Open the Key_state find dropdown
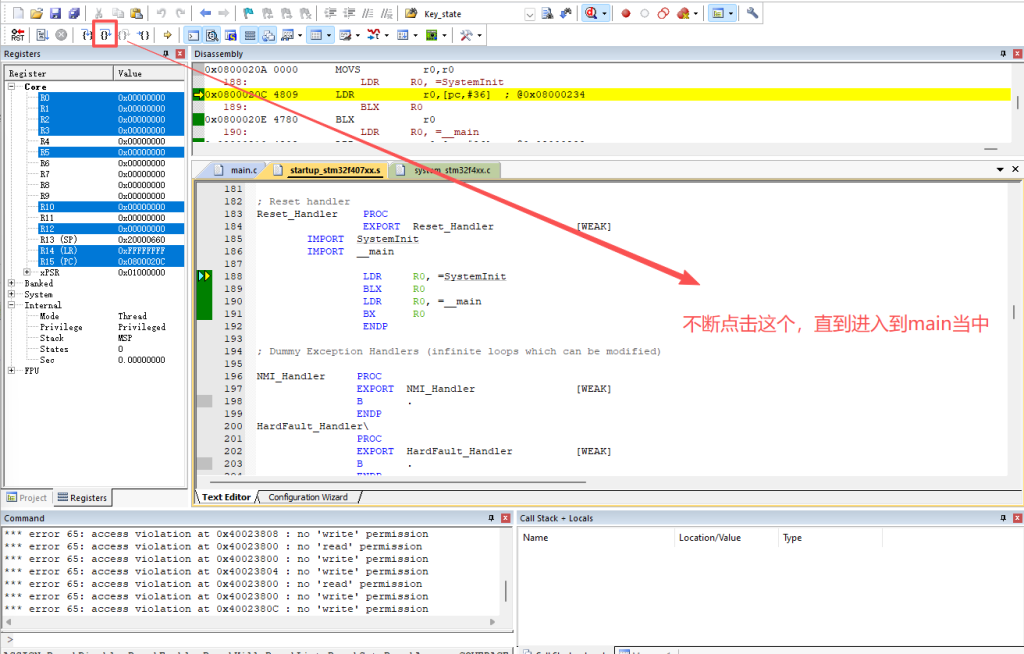The height and width of the screenshot is (654, 1024). coord(529,13)
